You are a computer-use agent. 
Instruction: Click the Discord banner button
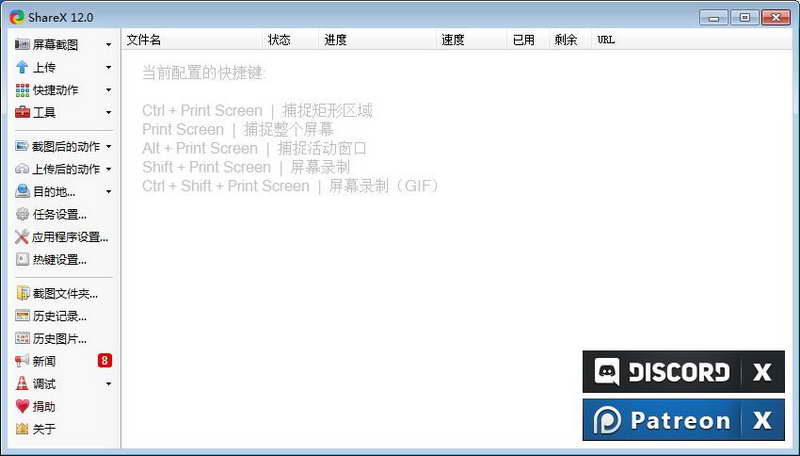click(661, 372)
